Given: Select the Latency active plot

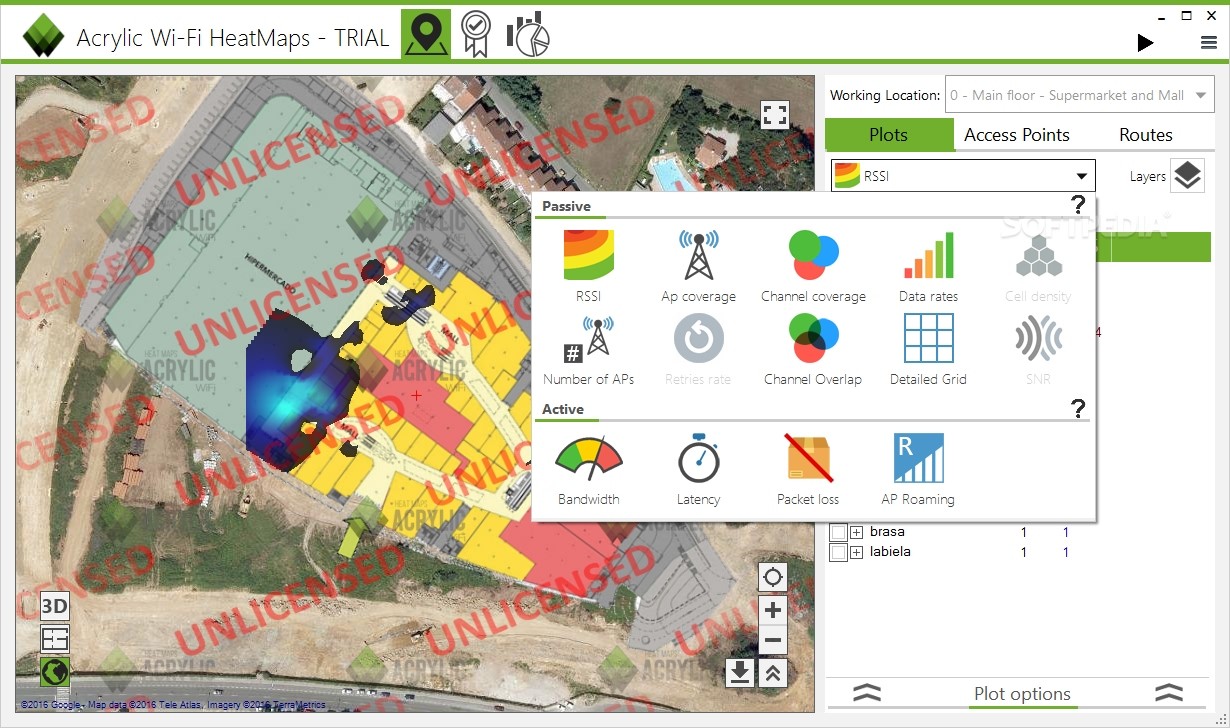Looking at the screenshot, I should coord(698,459).
